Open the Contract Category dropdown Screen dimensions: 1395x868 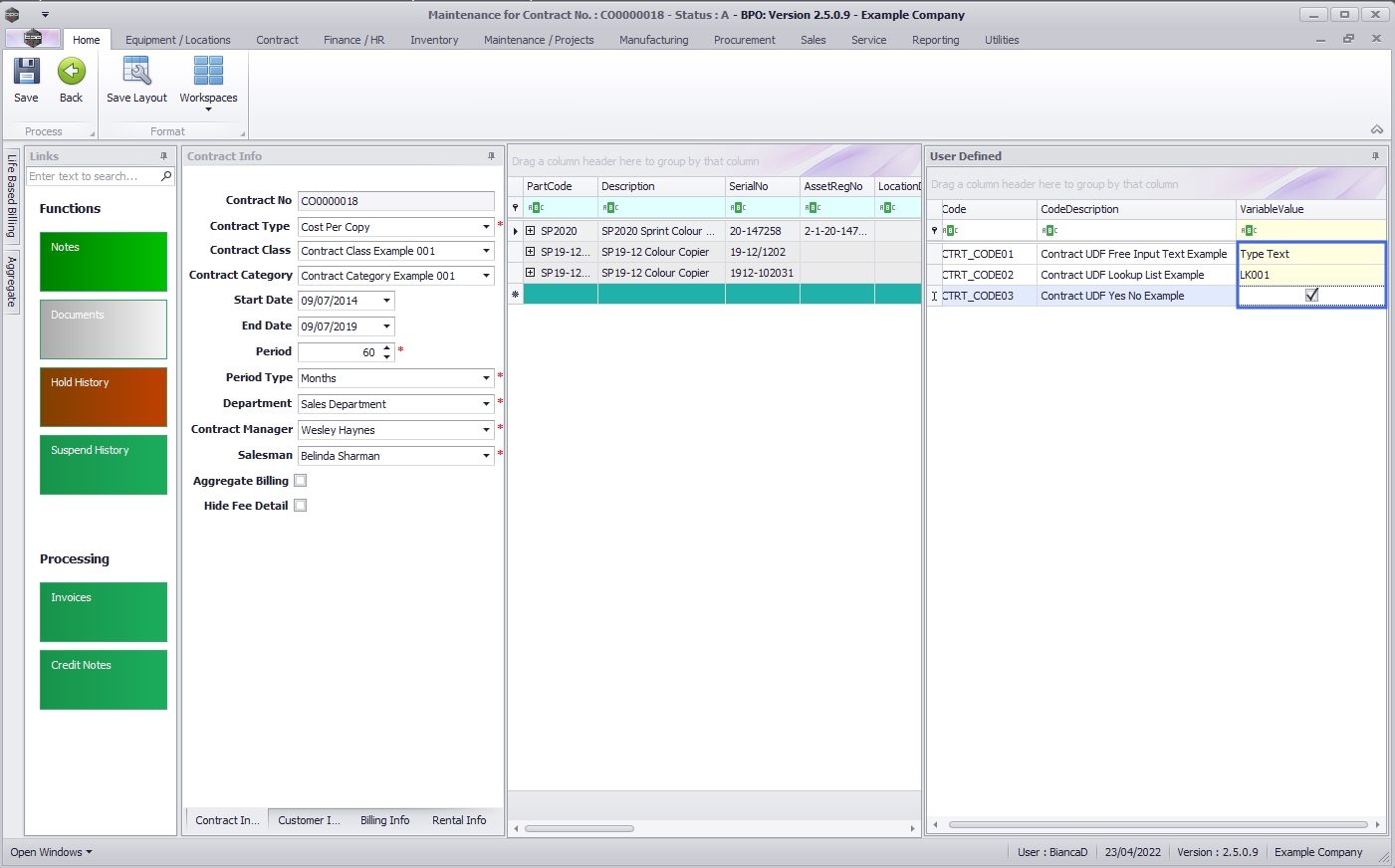click(486, 276)
